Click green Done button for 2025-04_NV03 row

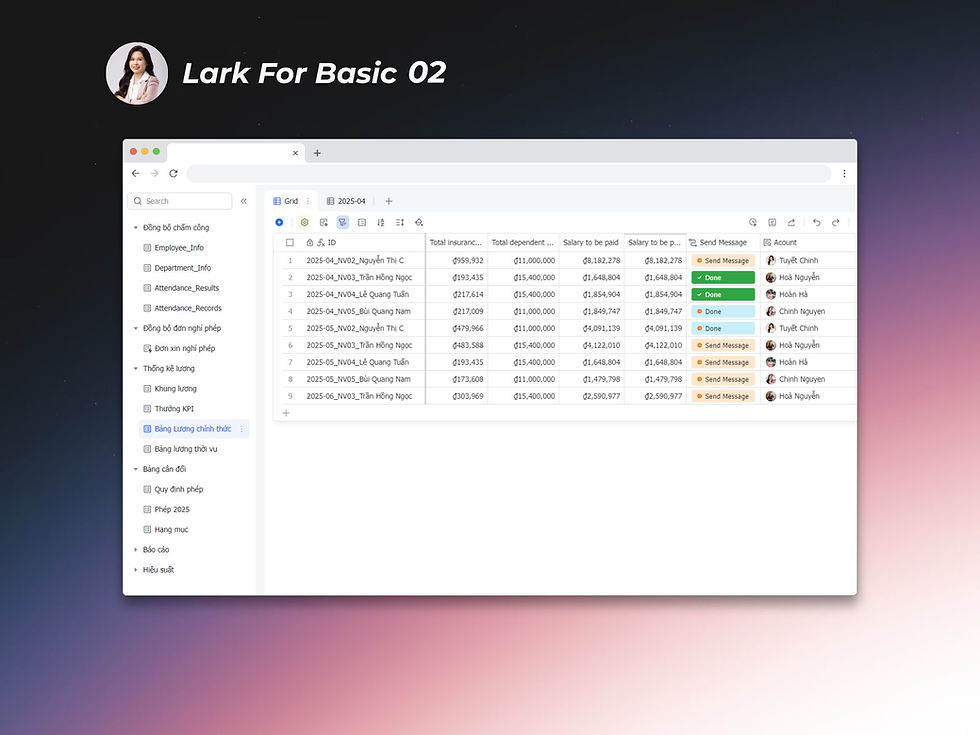pos(723,278)
